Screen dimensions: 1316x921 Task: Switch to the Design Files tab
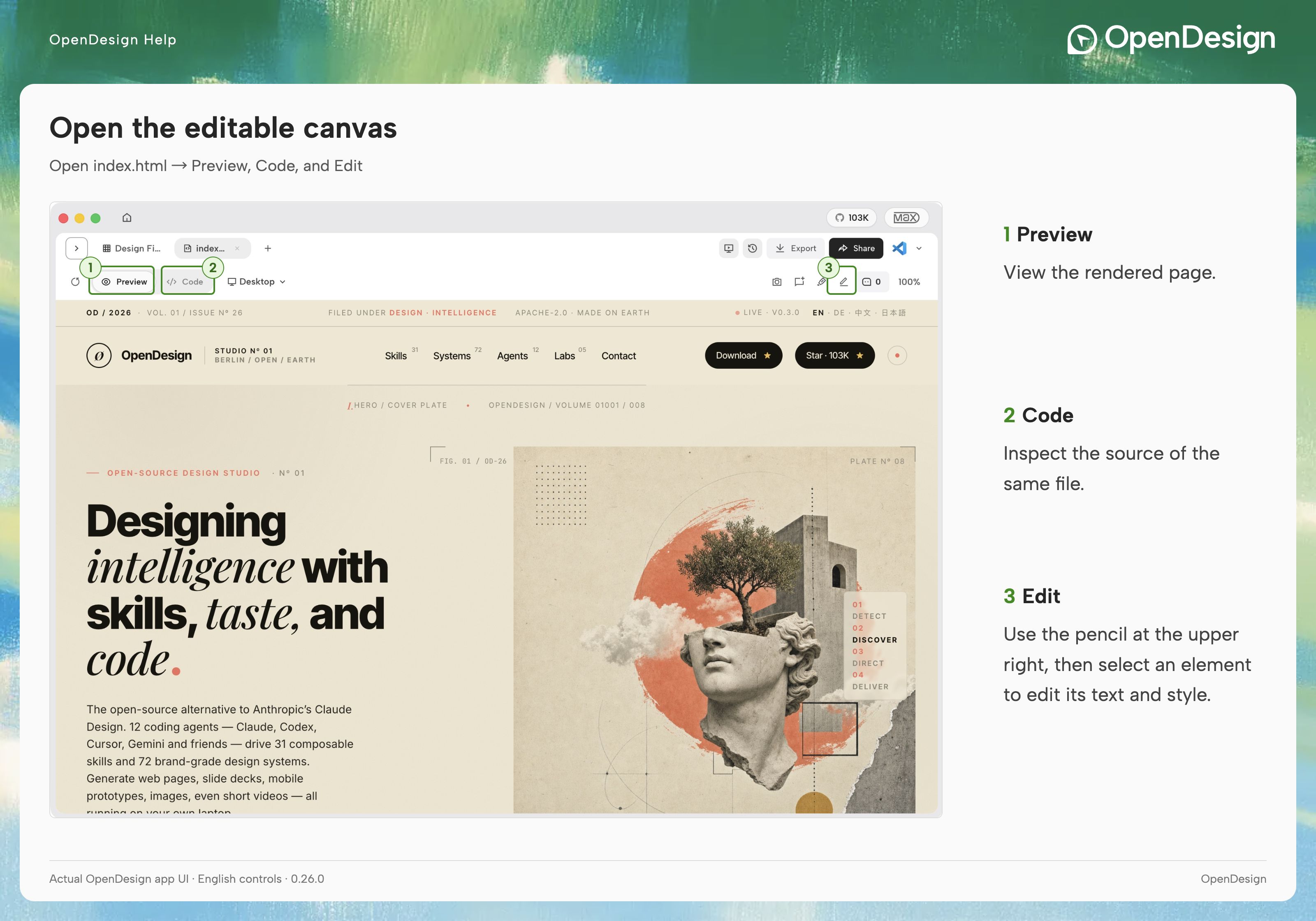coord(131,248)
